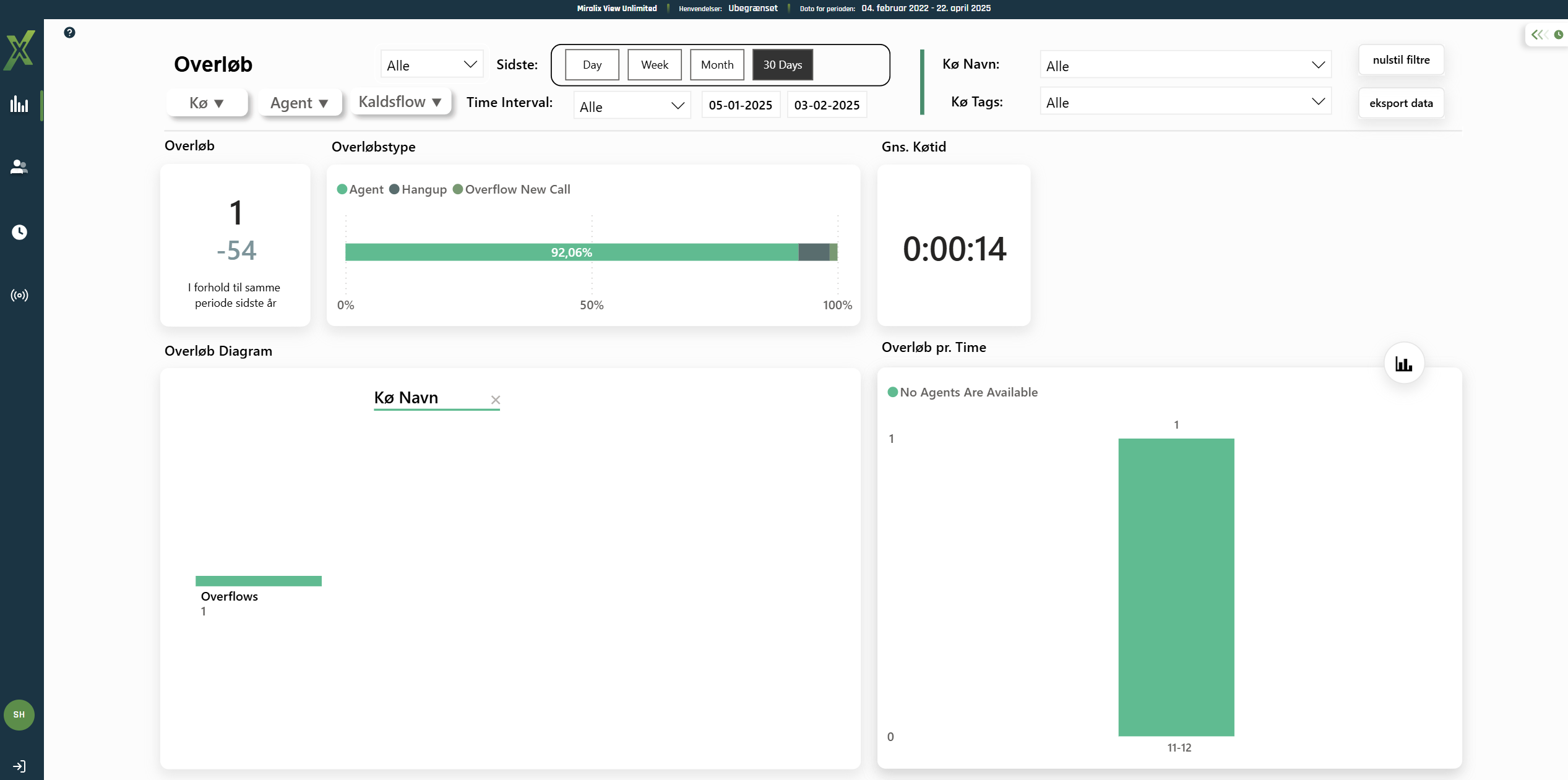Image resolution: width=1568 pixels, height=780 pixels.
Task: Switch chart type via bar chart icon
Action: tap(1403, 364)
